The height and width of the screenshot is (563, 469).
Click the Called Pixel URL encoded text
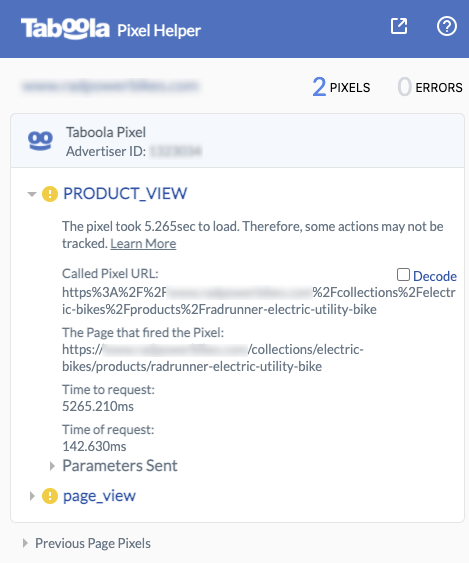(259, 301)
